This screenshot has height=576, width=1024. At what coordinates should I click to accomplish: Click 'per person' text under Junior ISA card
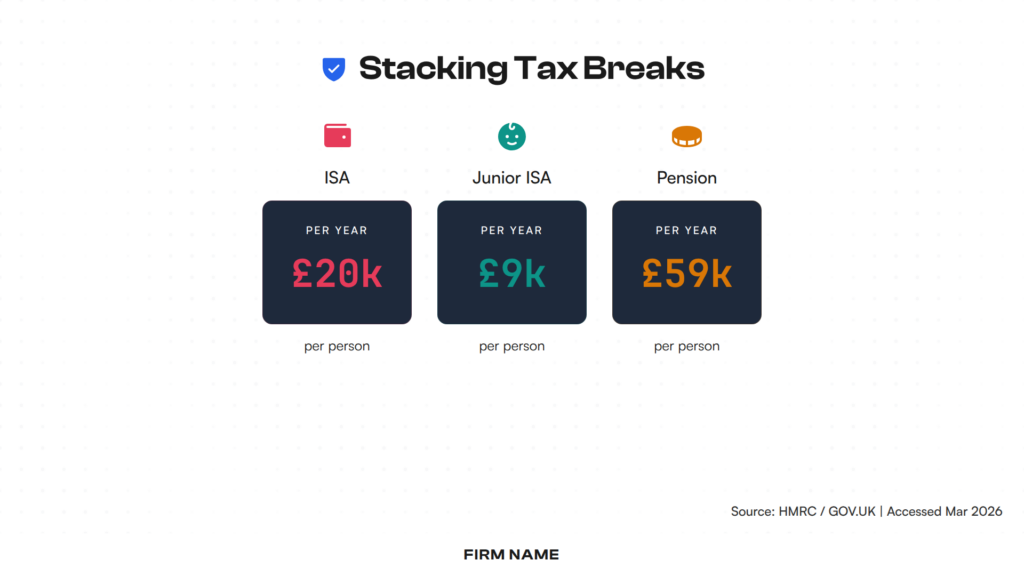(x=511, y=346)
